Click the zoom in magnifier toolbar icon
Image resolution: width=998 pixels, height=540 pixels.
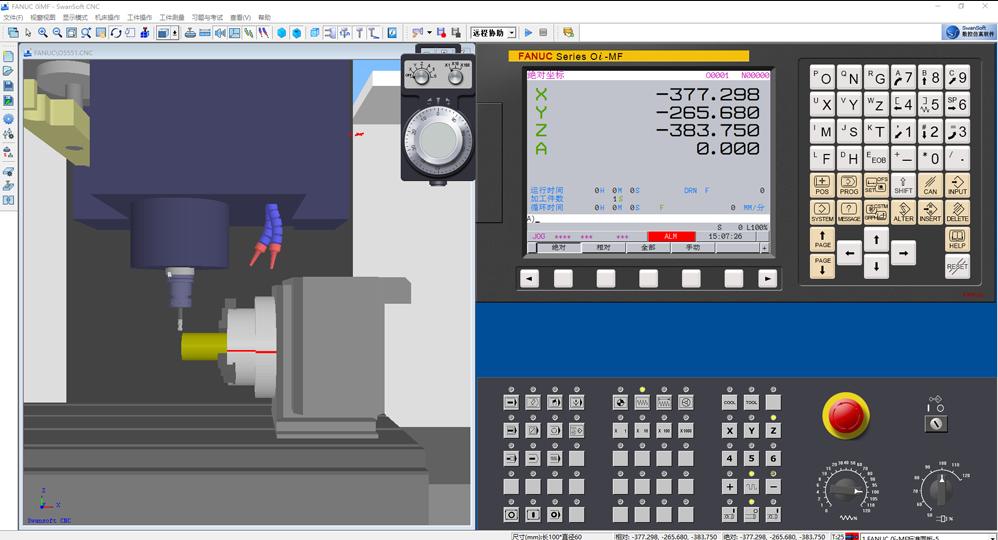[43, 33]
